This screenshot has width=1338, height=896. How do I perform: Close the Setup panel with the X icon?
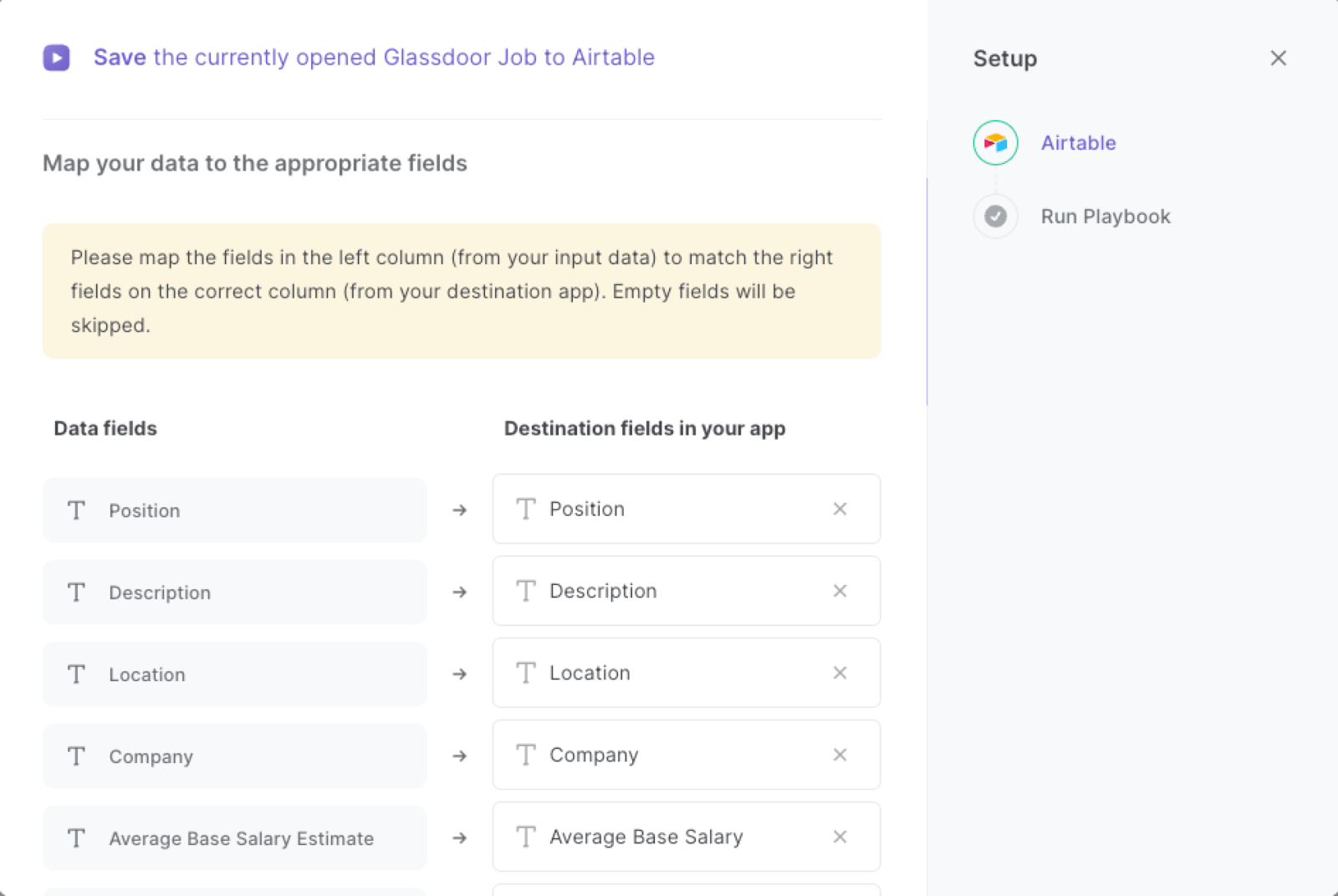coord(1278,58)
